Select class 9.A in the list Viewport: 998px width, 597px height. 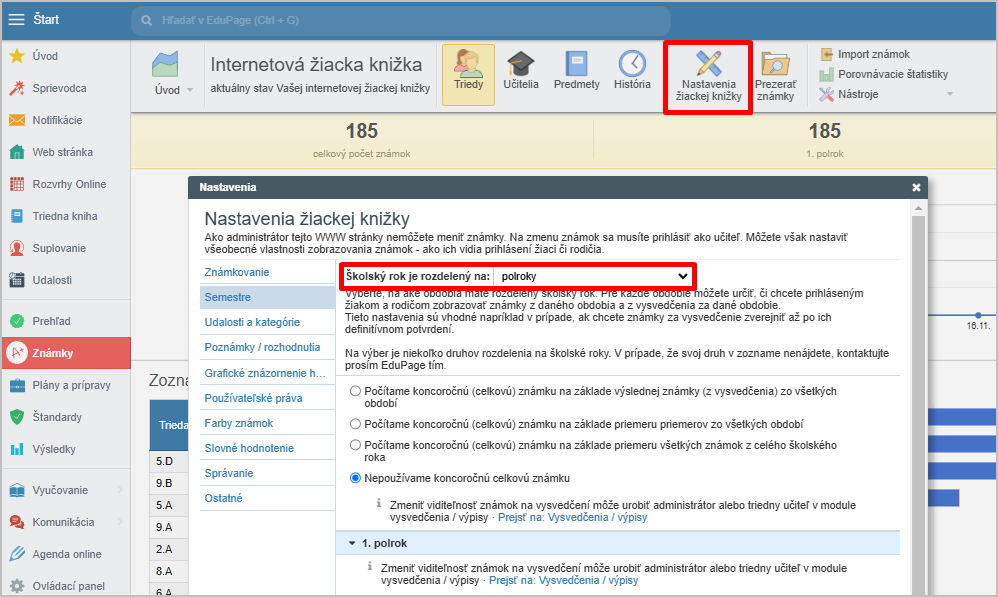pos(165,527)
